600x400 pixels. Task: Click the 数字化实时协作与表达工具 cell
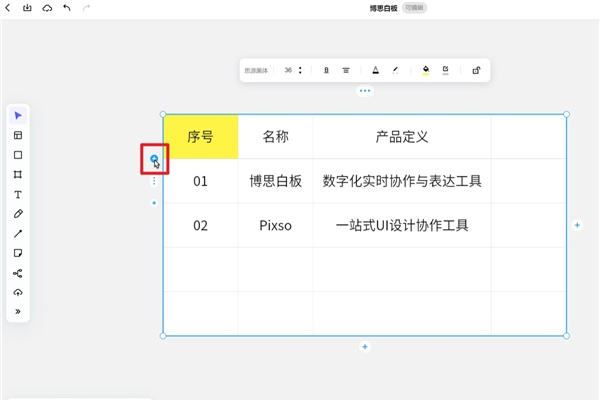tap(402, 181)
